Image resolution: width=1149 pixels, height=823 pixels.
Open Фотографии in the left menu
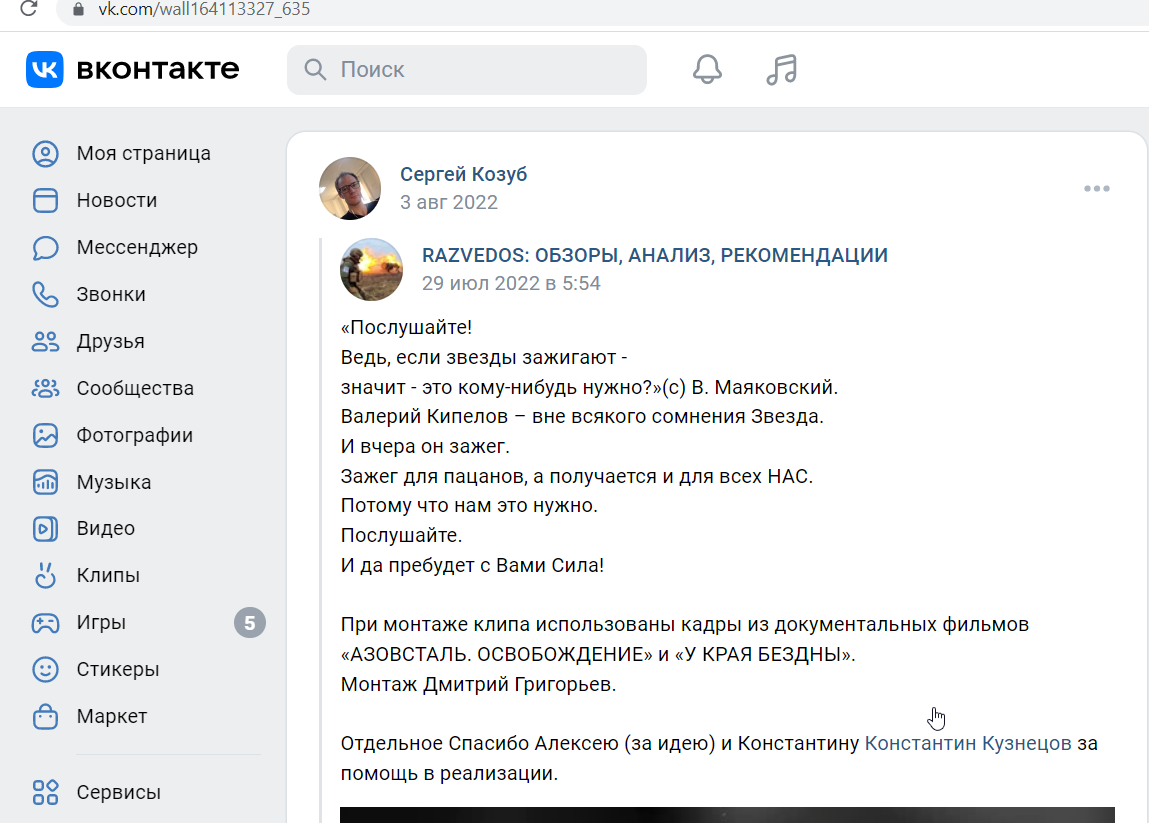(135, 435)
